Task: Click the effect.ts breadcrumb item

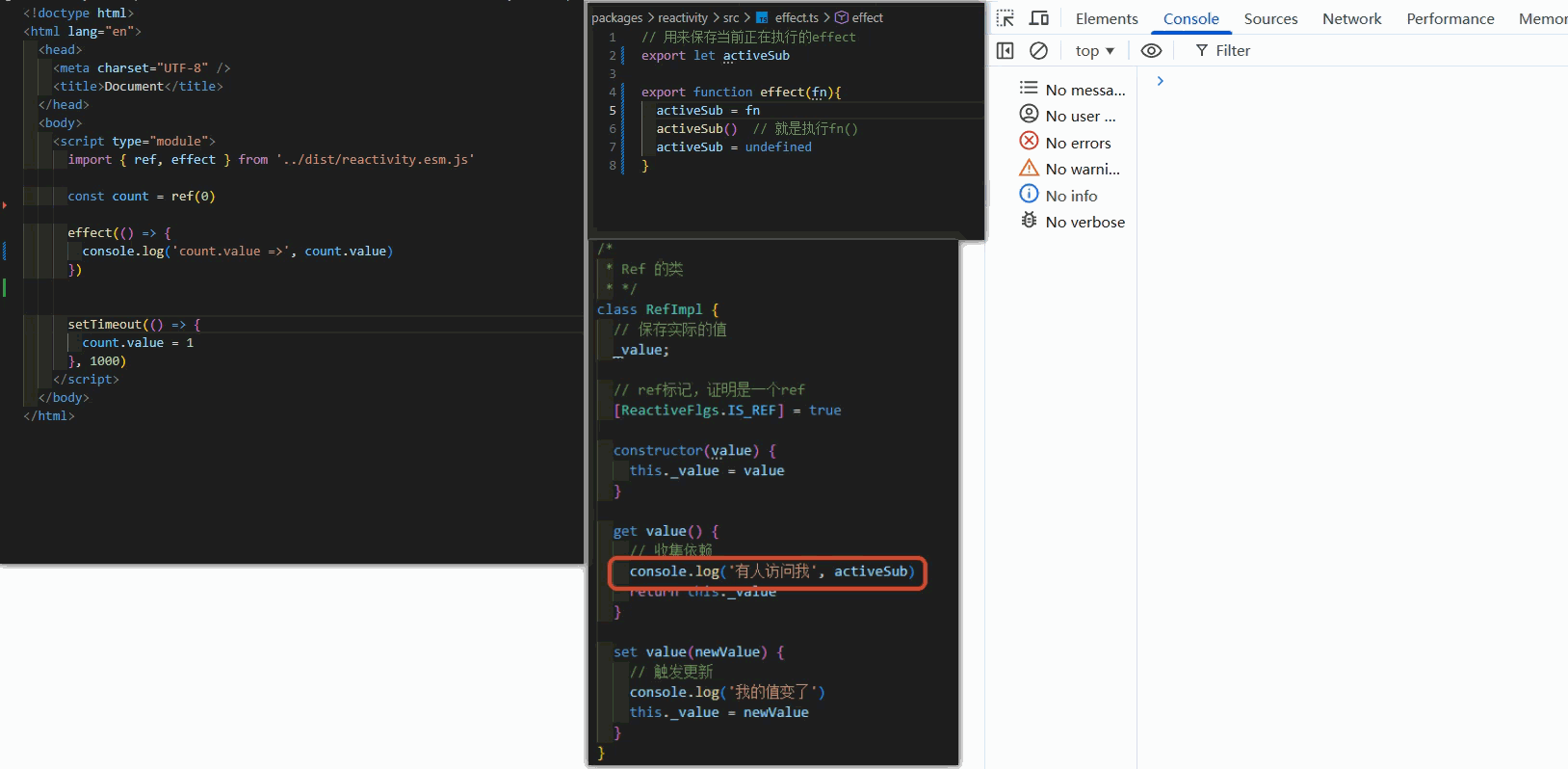Action: (x=797, y=17)
